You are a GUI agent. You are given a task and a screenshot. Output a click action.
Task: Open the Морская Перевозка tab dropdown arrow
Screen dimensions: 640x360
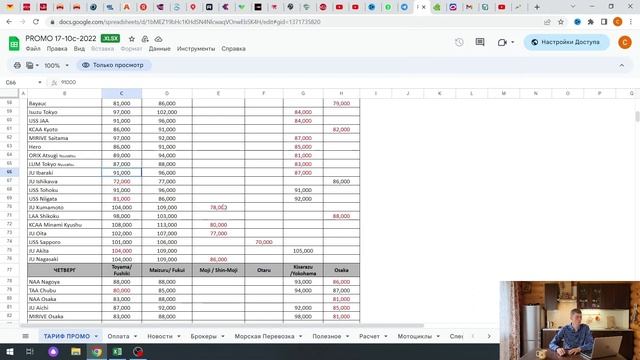click(300, 336)
